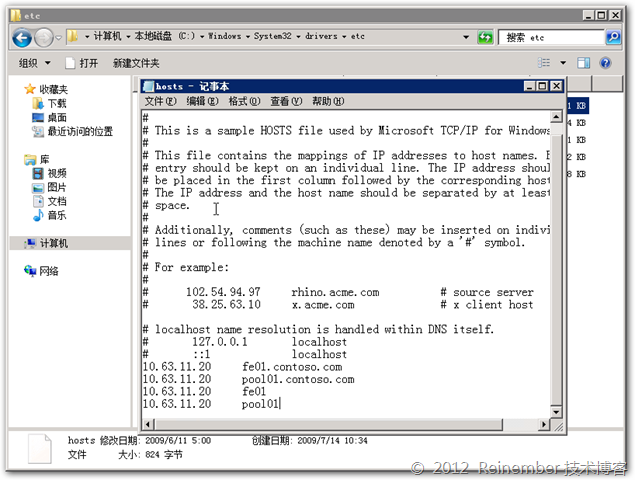Click the Notepad icon in the hosts title bar
The width and height of the screenshot is (635, 480).
tap(149, 86)
